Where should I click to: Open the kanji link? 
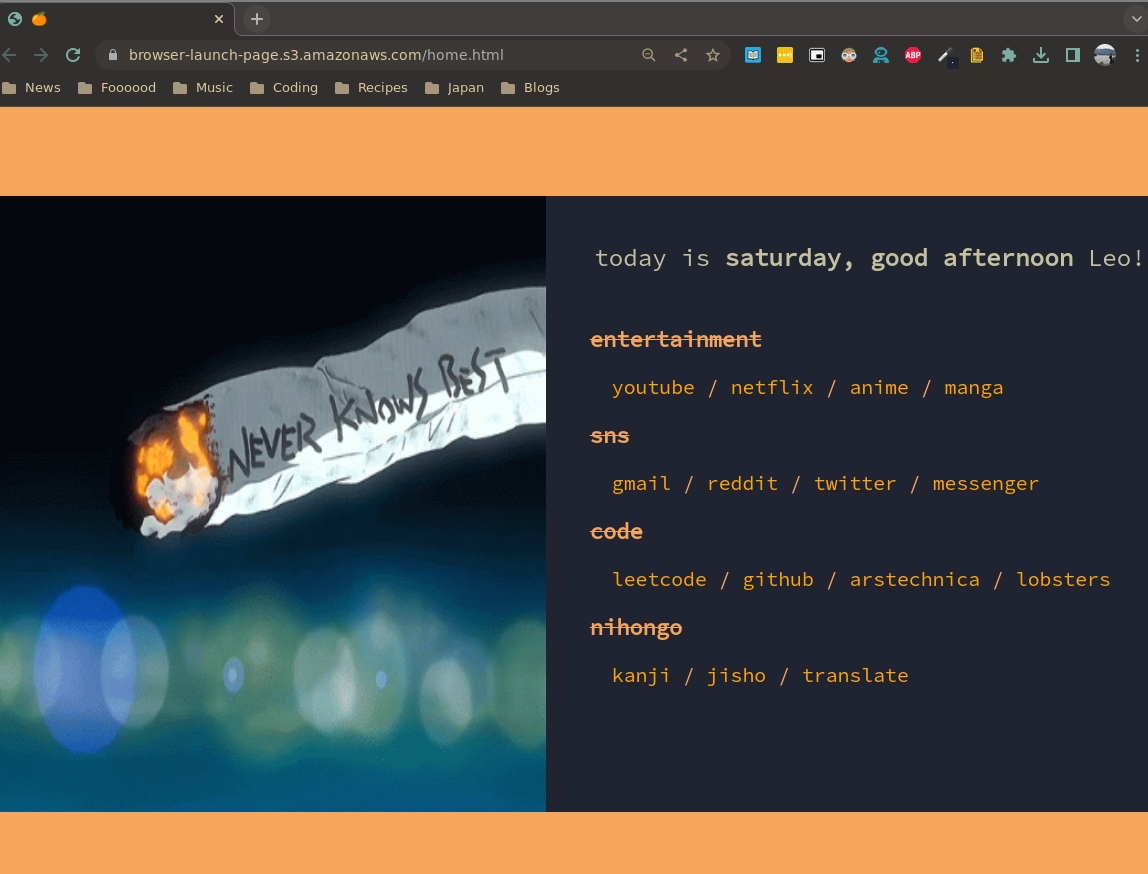pos(641,676)
